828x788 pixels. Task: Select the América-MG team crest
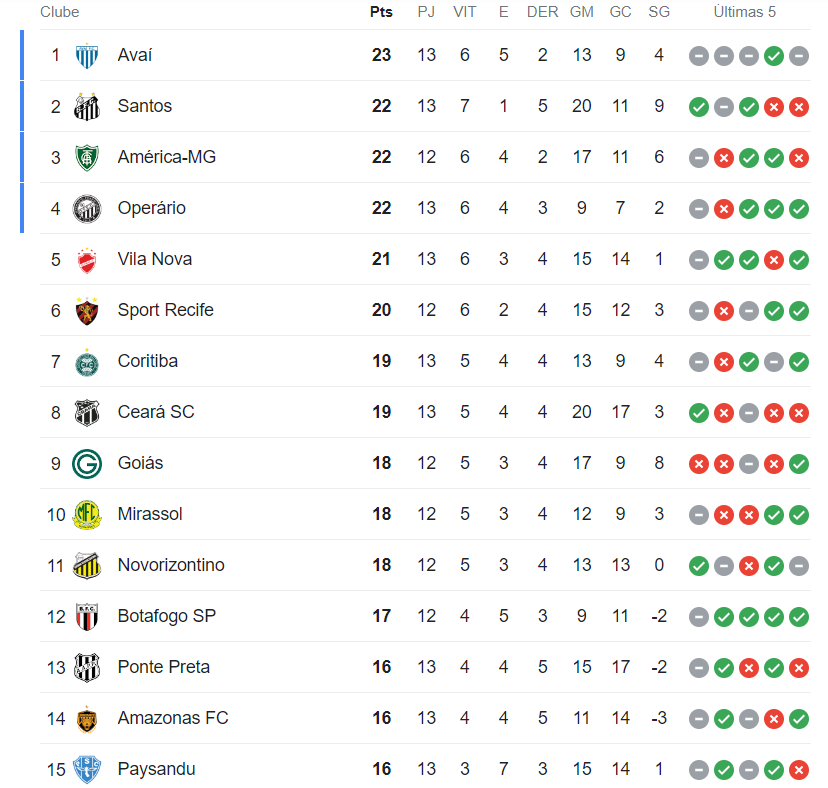coord(87,157)
